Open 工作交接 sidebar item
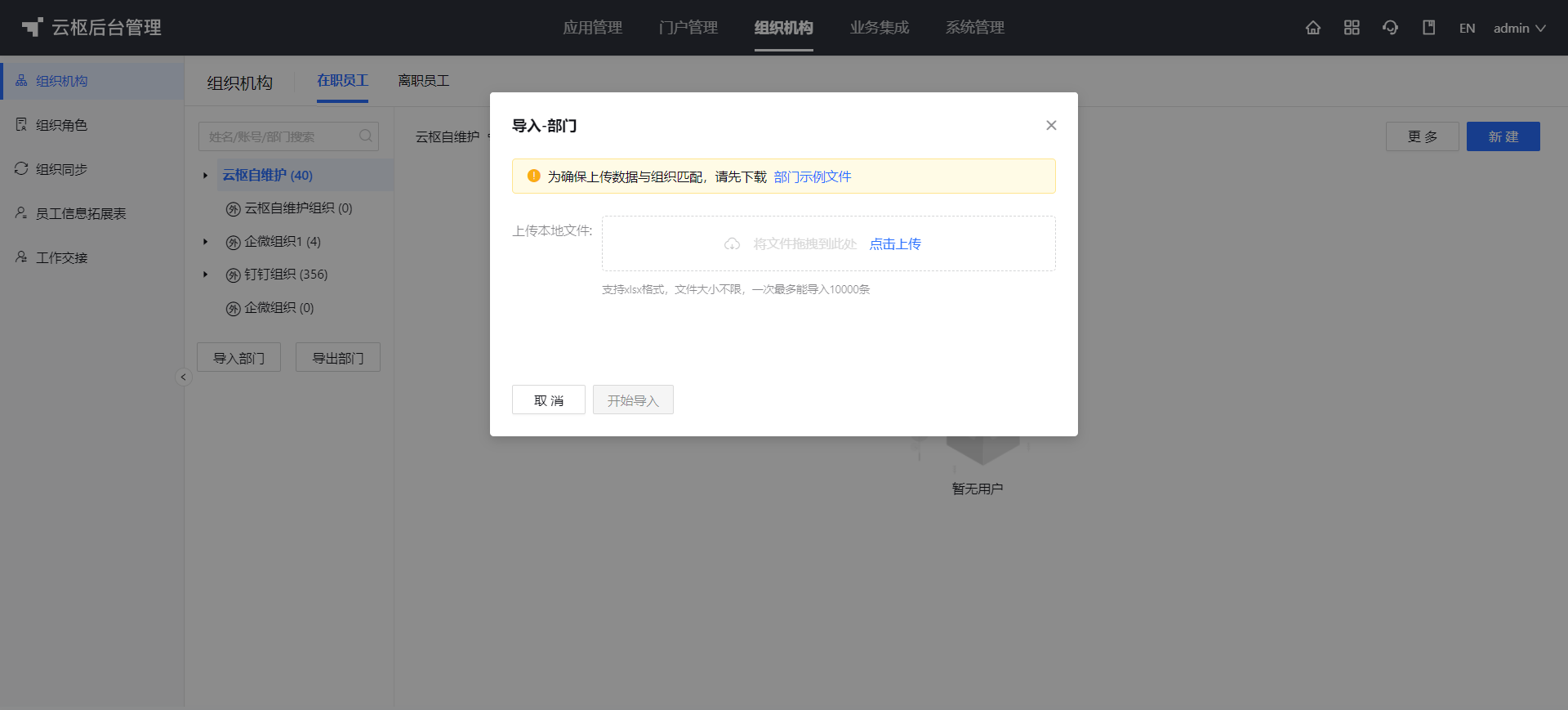 92,257
